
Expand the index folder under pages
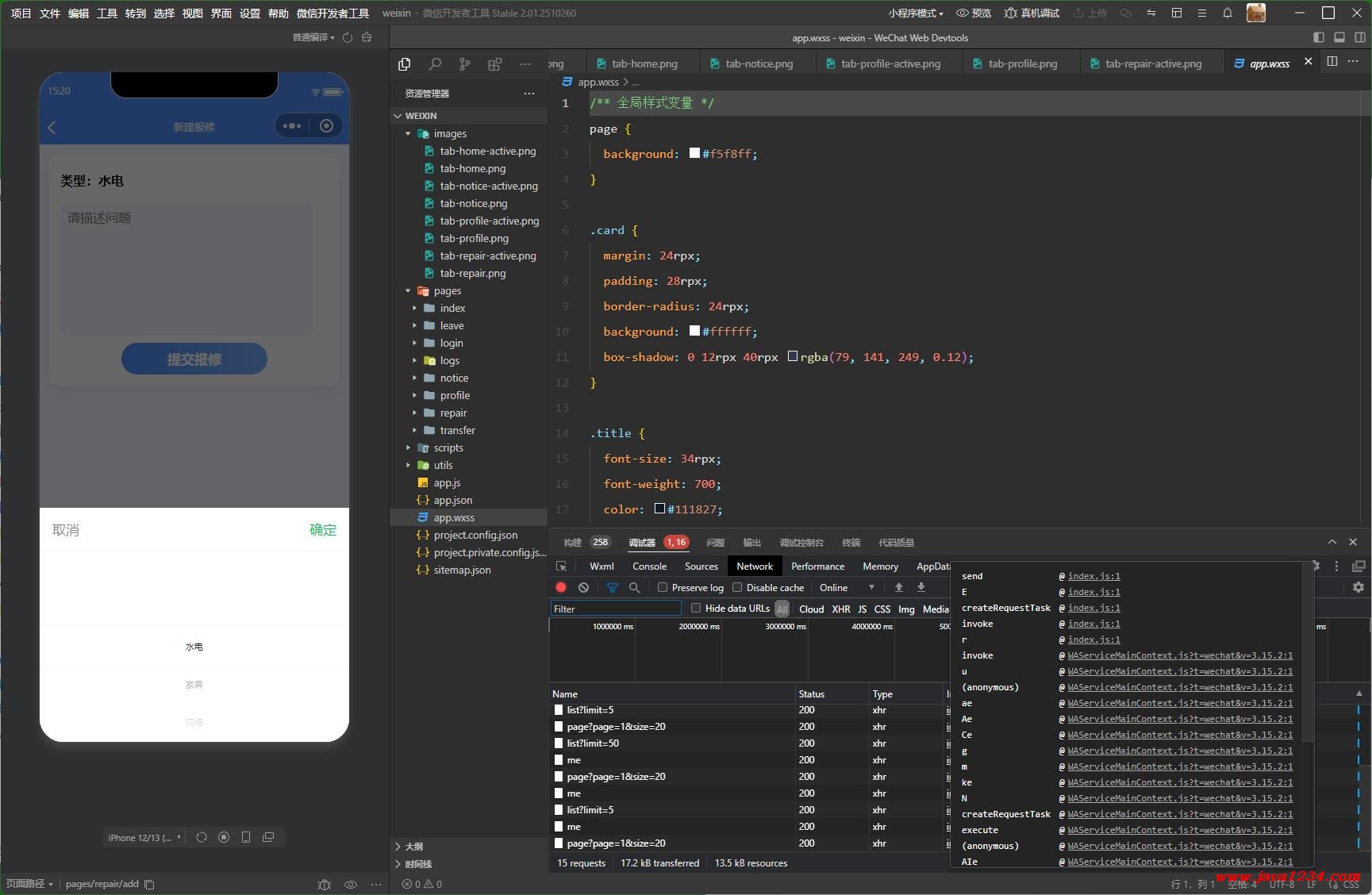click(x=452, y=308)
